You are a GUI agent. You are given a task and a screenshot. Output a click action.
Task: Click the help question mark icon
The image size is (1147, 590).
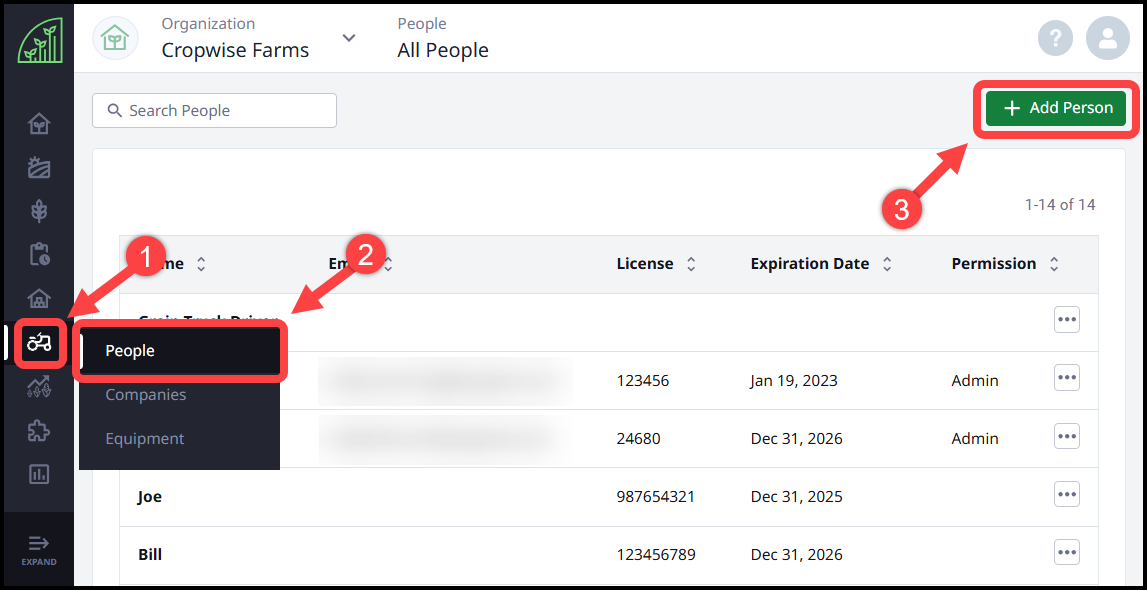(1055, 38)
